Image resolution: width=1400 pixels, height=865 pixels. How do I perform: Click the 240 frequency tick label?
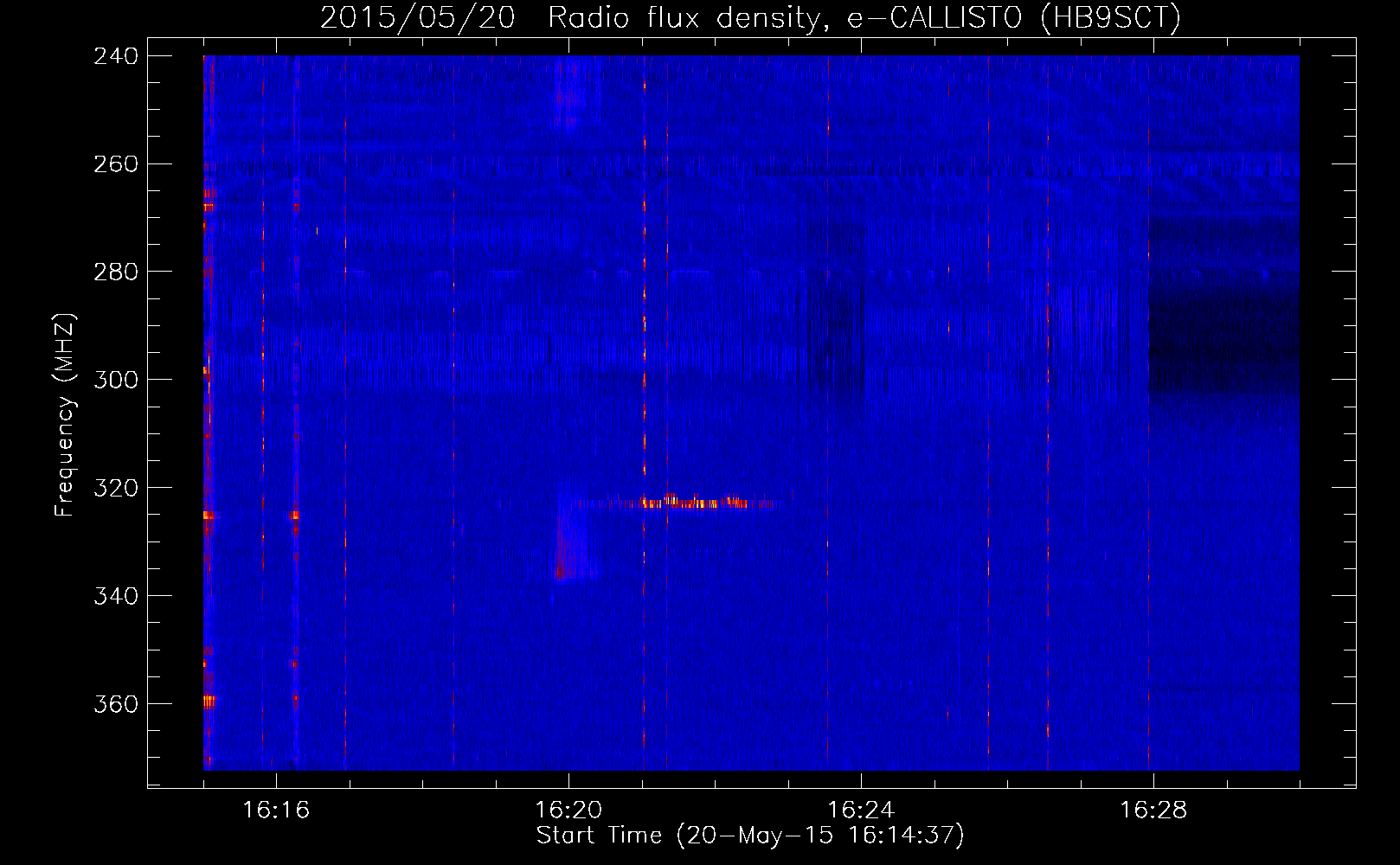[116, 56]
